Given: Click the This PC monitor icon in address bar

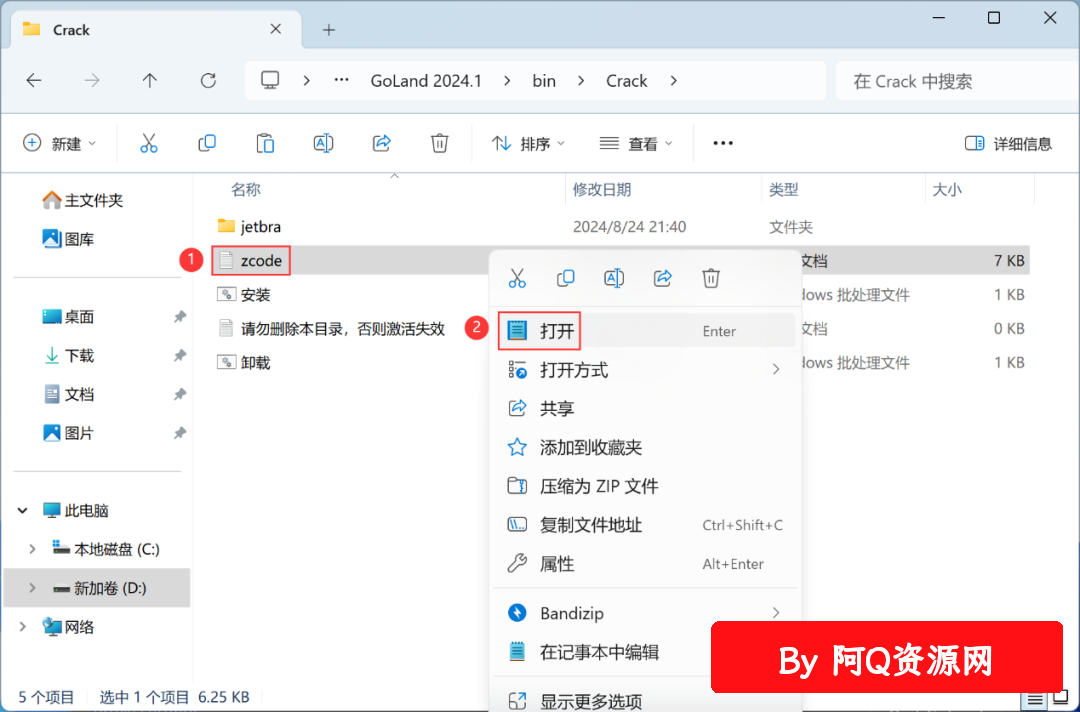Looking at the screenshot, I should click(270, 81).
